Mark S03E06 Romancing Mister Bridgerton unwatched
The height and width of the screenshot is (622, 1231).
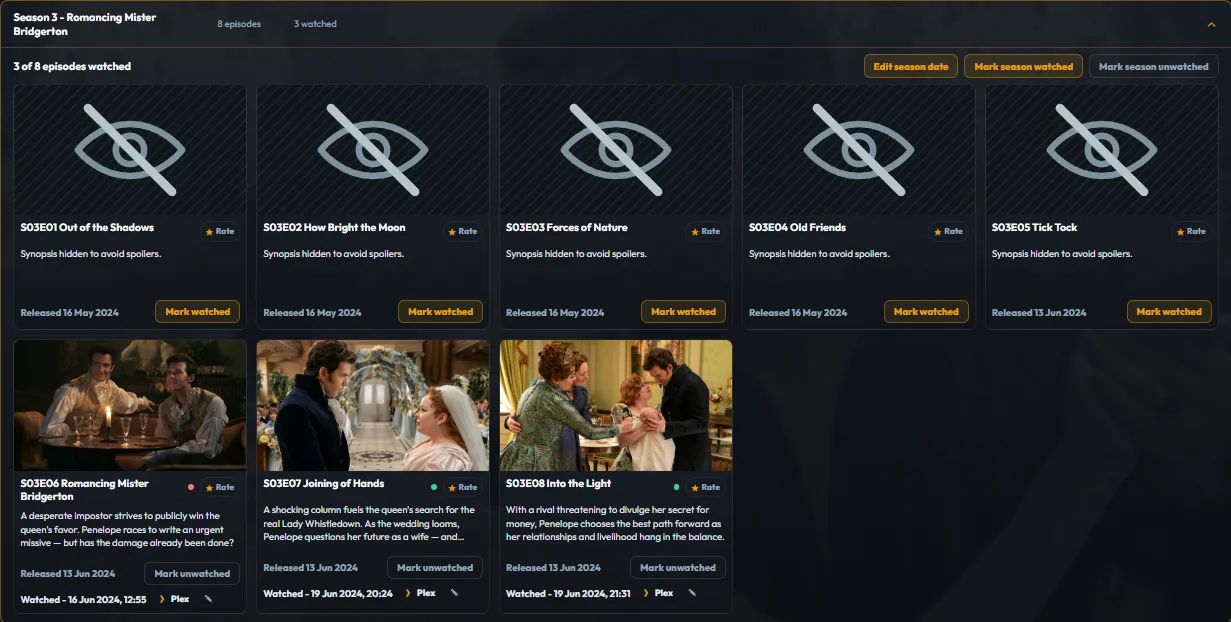[192, 574]
